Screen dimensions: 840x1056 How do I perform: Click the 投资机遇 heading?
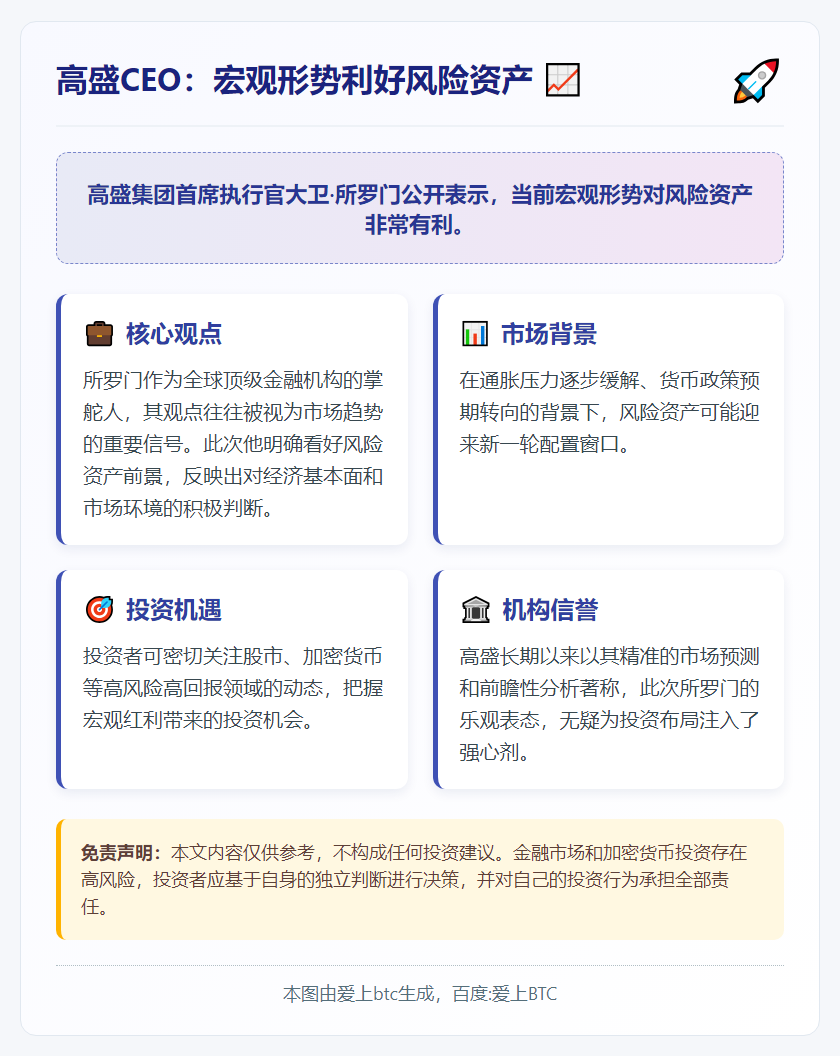[174, 610]
